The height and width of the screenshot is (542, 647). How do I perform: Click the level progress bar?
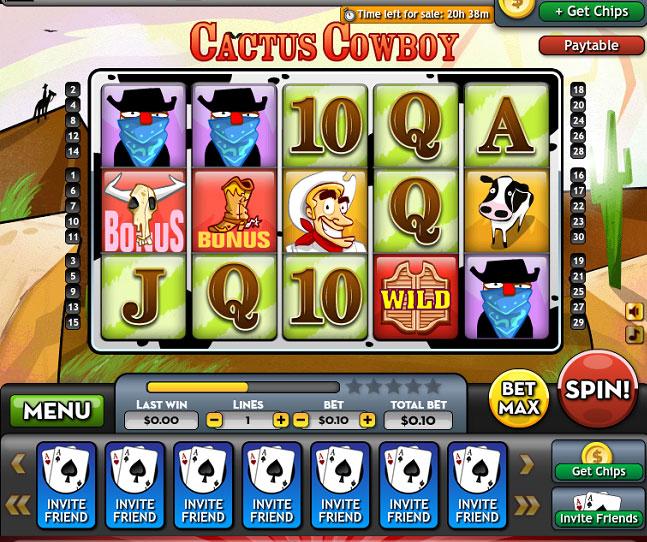coord(243,387)
